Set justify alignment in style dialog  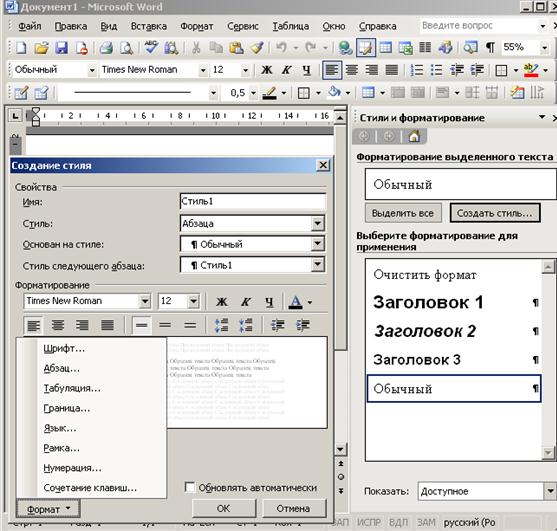(x=108, y=325)
